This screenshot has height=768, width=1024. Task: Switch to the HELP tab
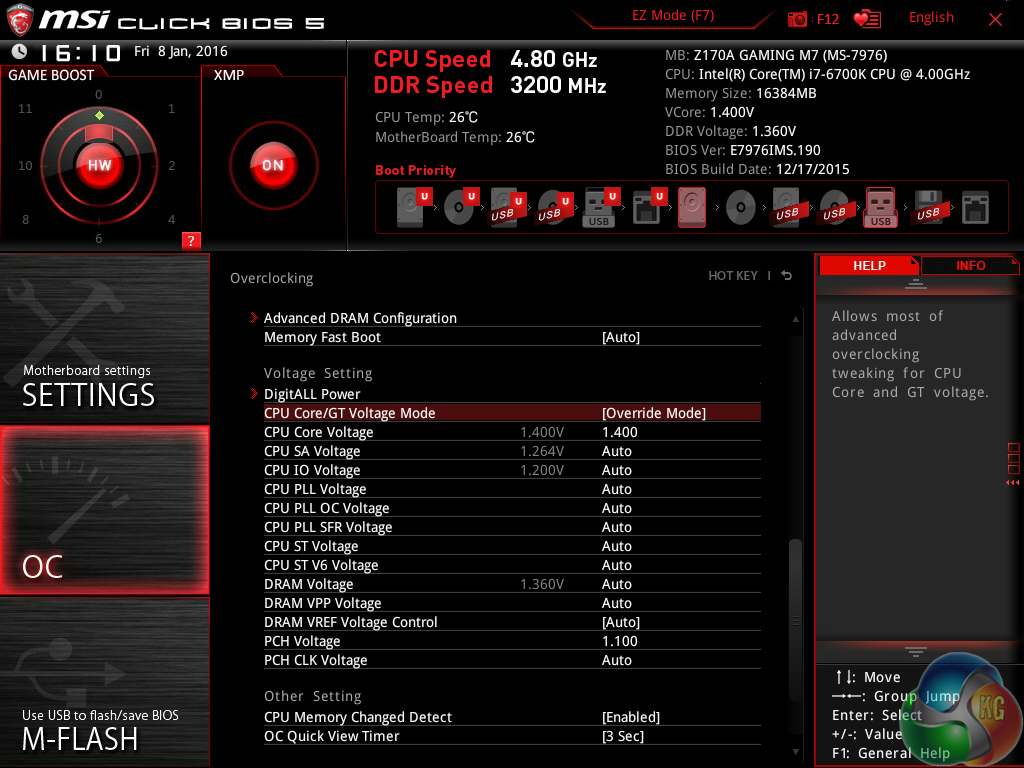coord(869,265)
